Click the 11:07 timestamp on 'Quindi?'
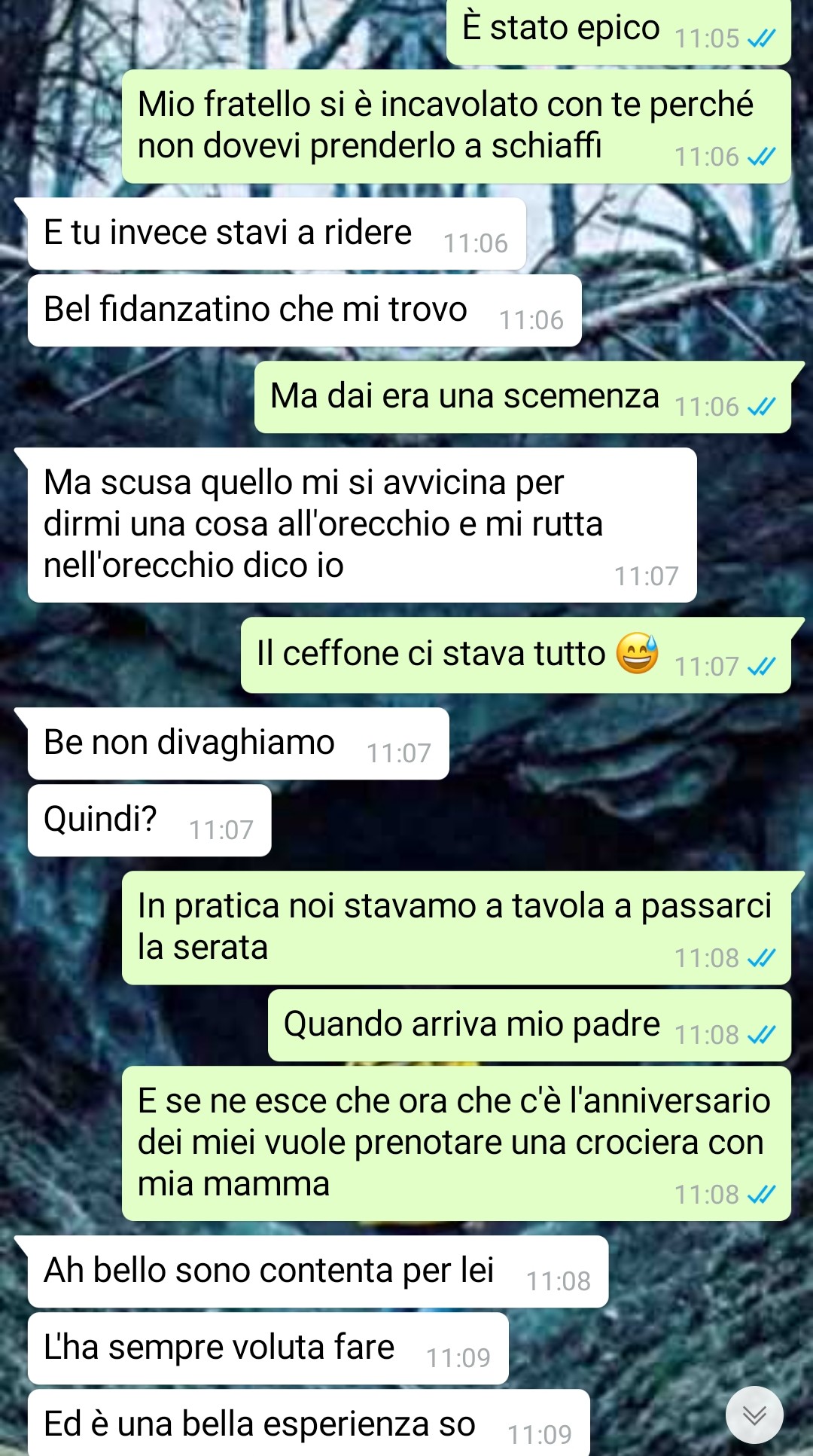Viewport: 813px width, 1456px height. (x=221, y=830)
